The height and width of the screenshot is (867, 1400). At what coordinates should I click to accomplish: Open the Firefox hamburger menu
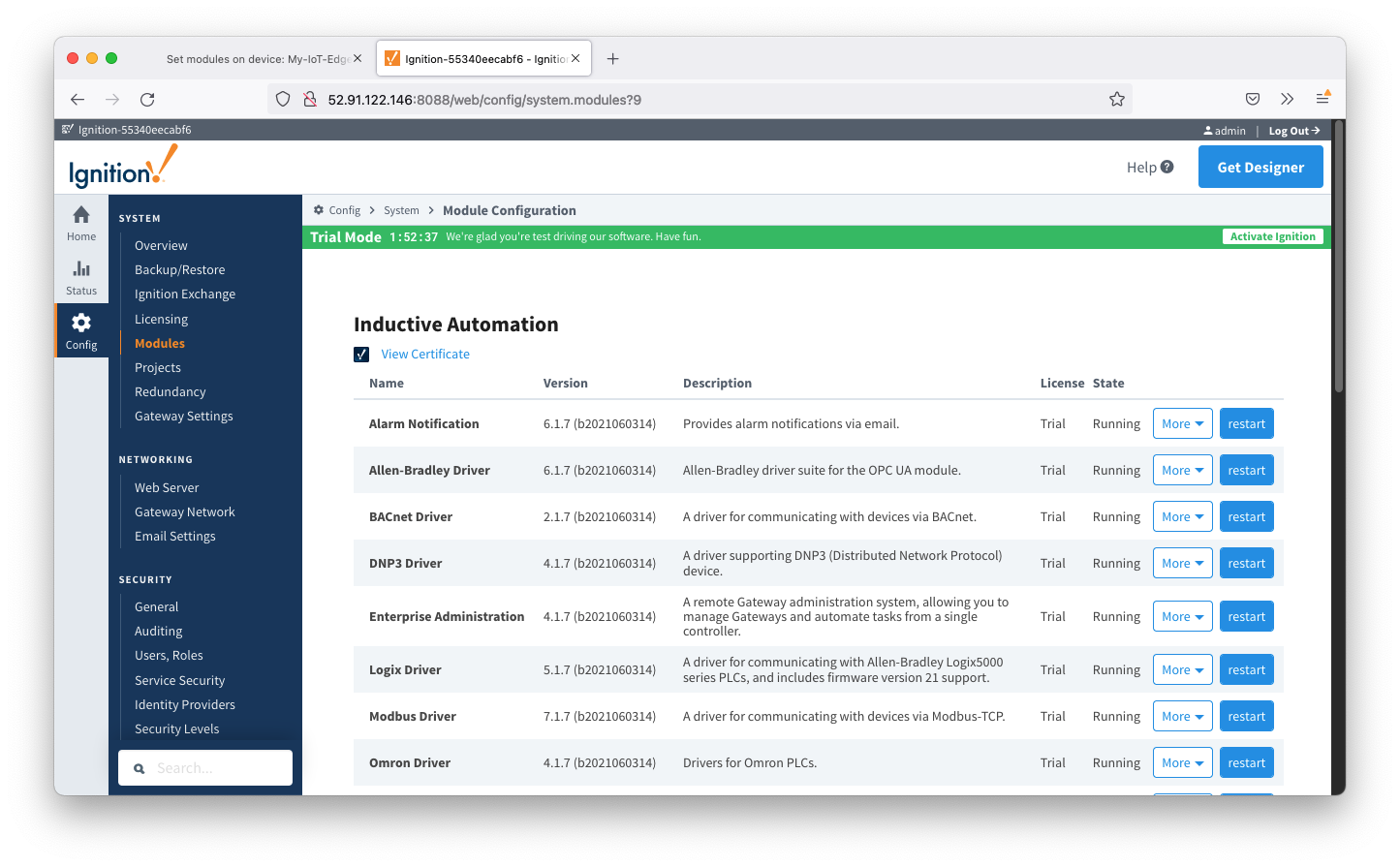click(1322, 99)
